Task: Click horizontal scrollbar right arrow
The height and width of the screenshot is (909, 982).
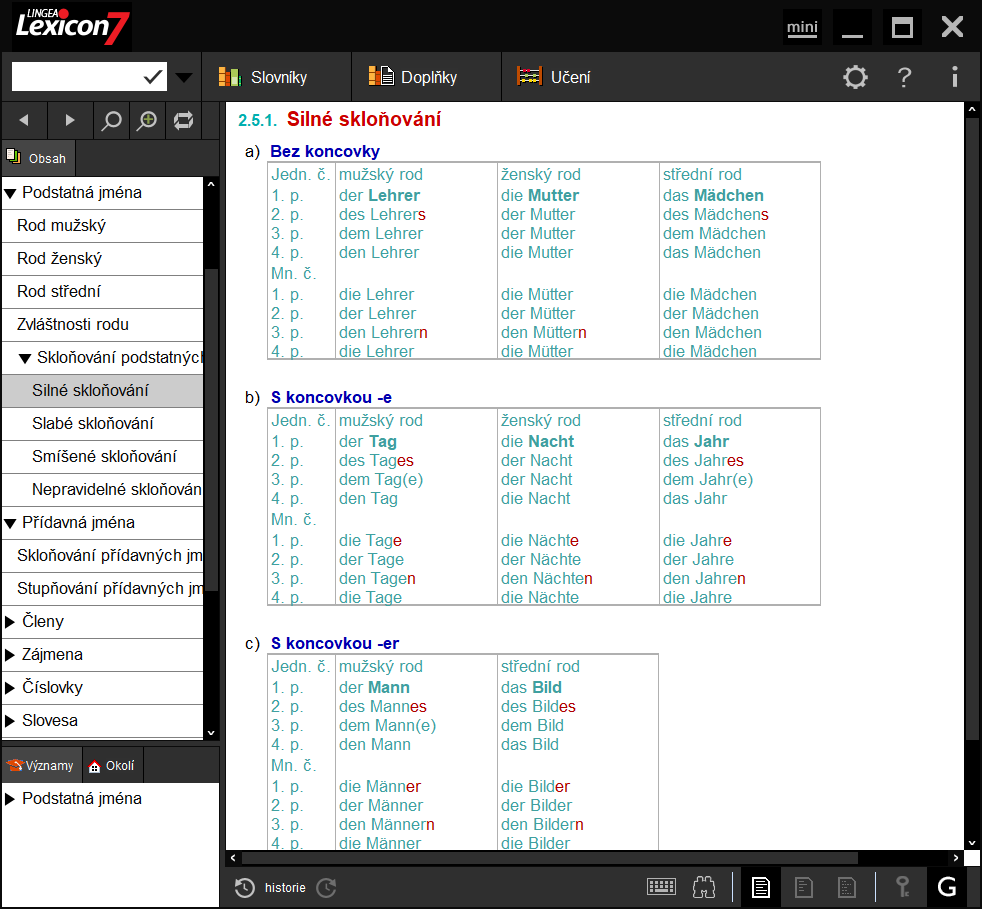Action: (956, 858)
